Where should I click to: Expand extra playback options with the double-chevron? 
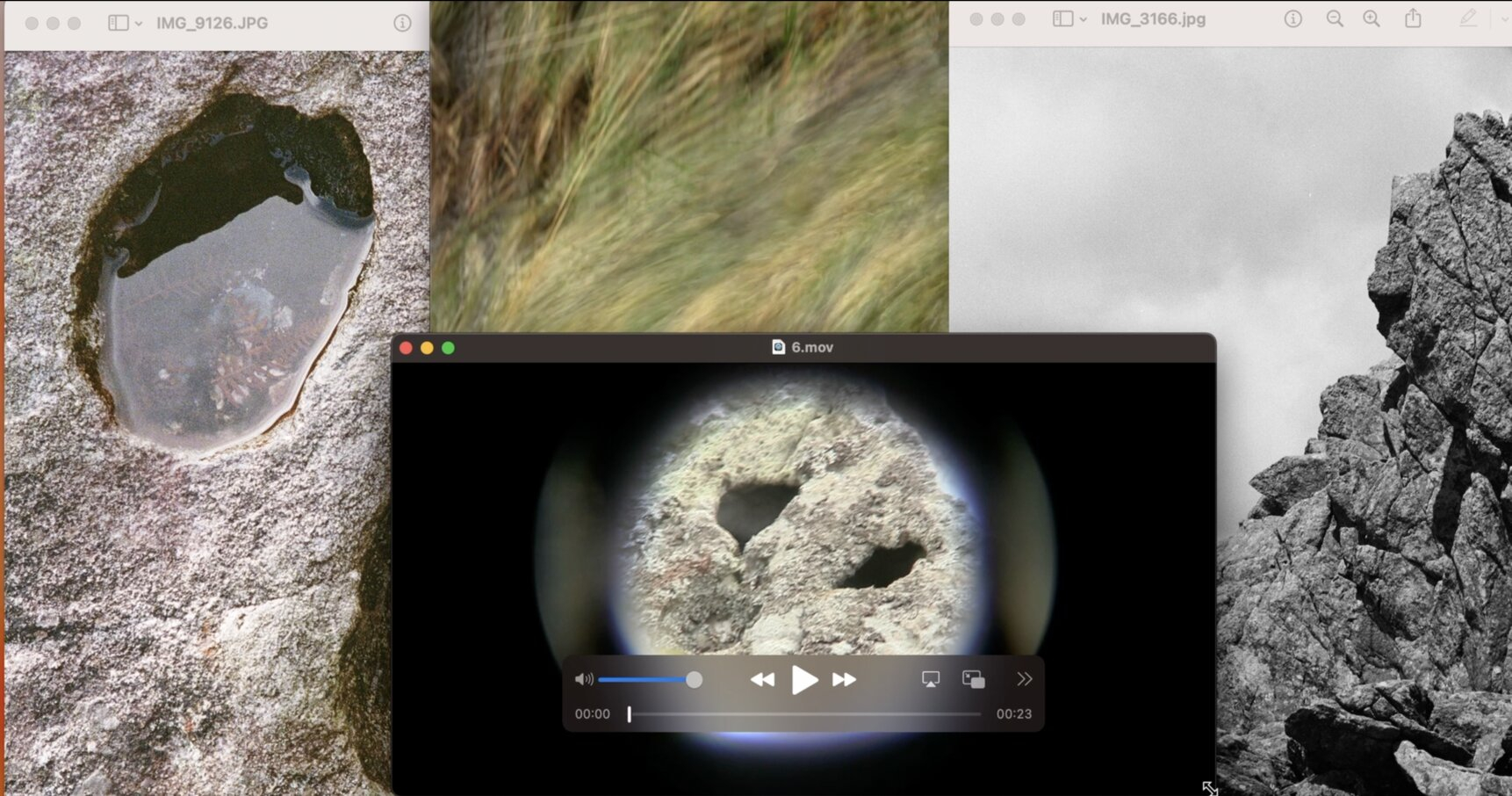[1023, 679]
